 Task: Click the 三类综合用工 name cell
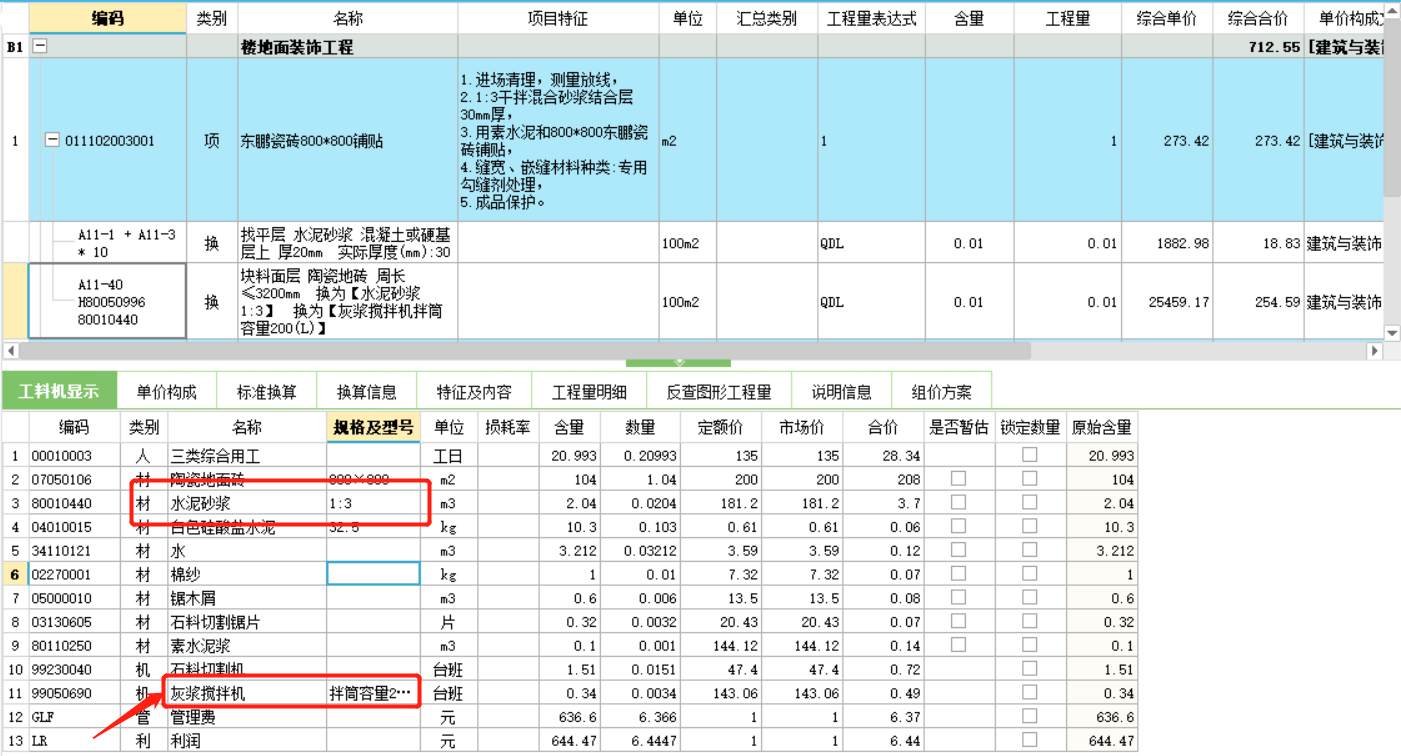click(246, 455)
